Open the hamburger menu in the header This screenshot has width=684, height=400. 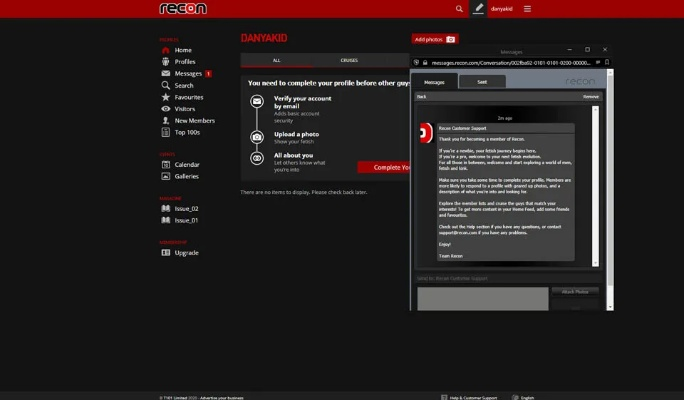click(x=527, y=8)
